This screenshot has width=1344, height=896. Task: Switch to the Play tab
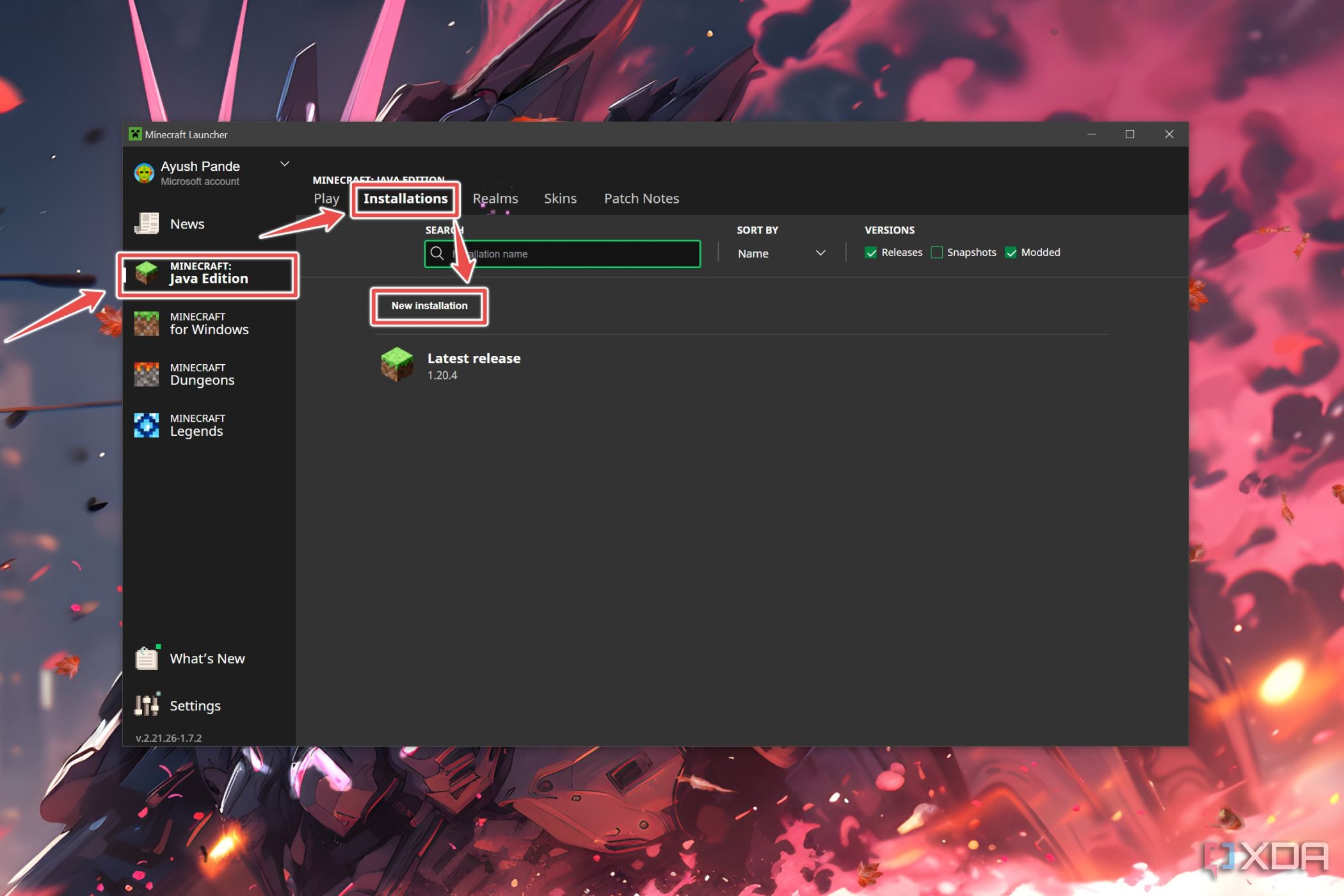click(326, 198)
